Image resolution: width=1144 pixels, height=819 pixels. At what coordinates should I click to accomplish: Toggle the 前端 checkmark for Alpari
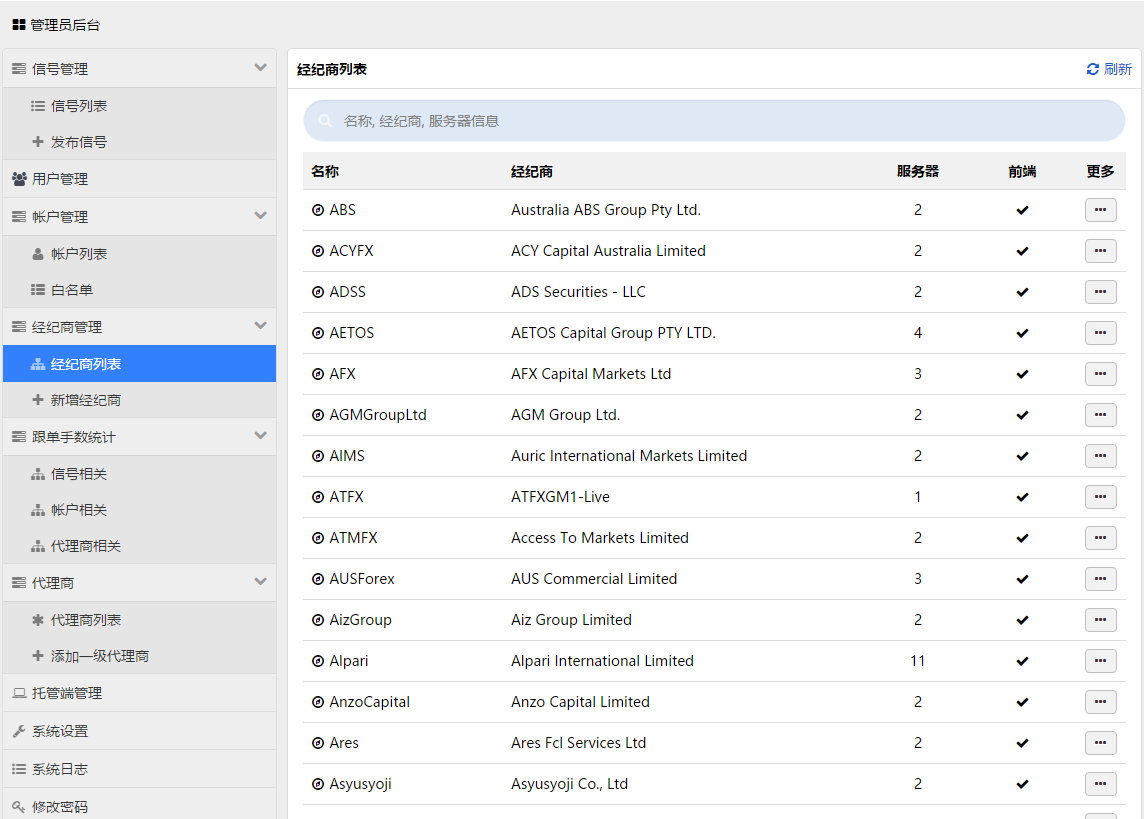click(x=1022, y=661)
